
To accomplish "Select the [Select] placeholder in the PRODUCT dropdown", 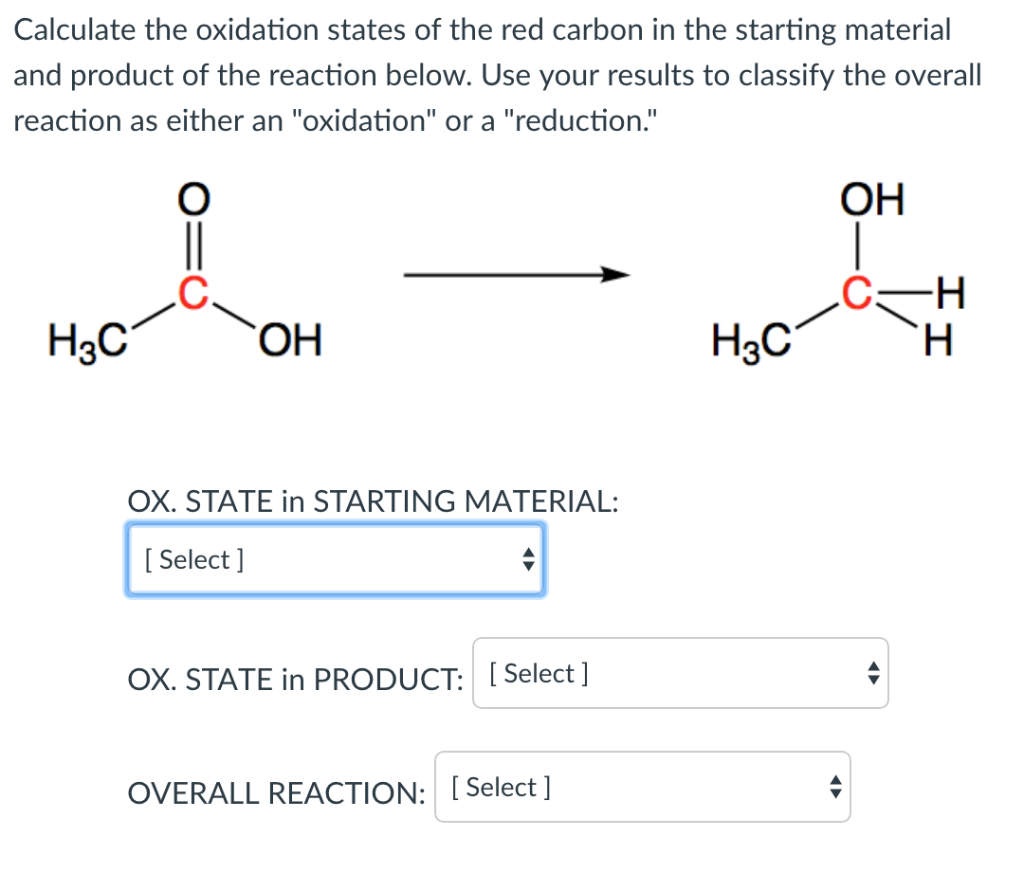I will pyautogui.click(x=537, y=673).
